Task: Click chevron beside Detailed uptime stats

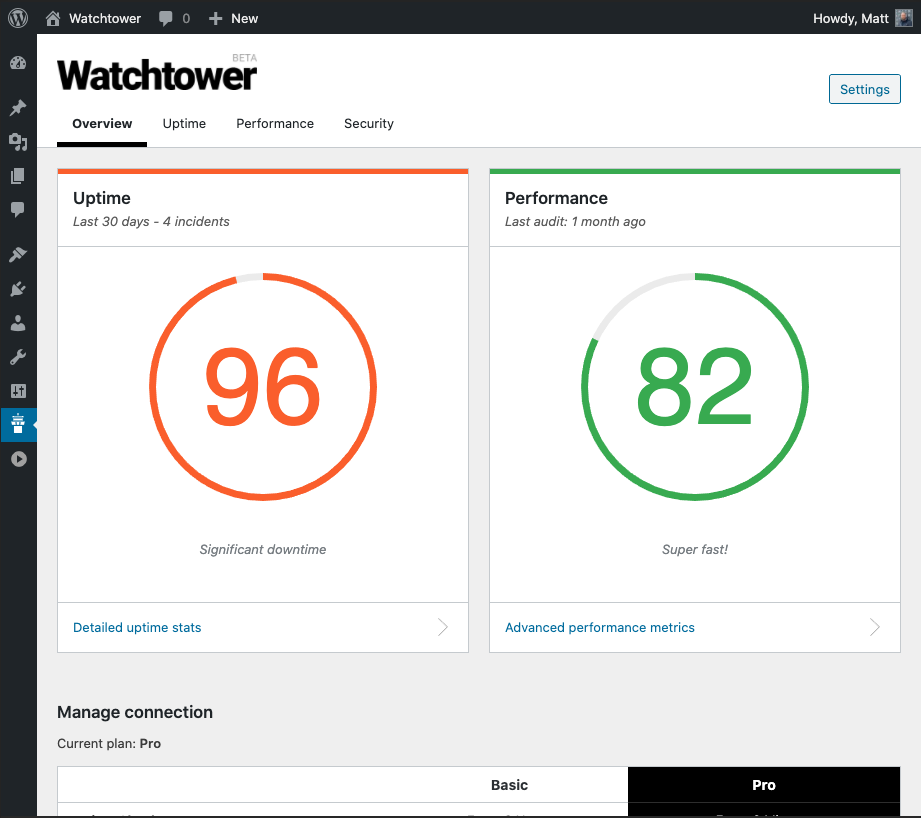Action: (x=443, y=627)
